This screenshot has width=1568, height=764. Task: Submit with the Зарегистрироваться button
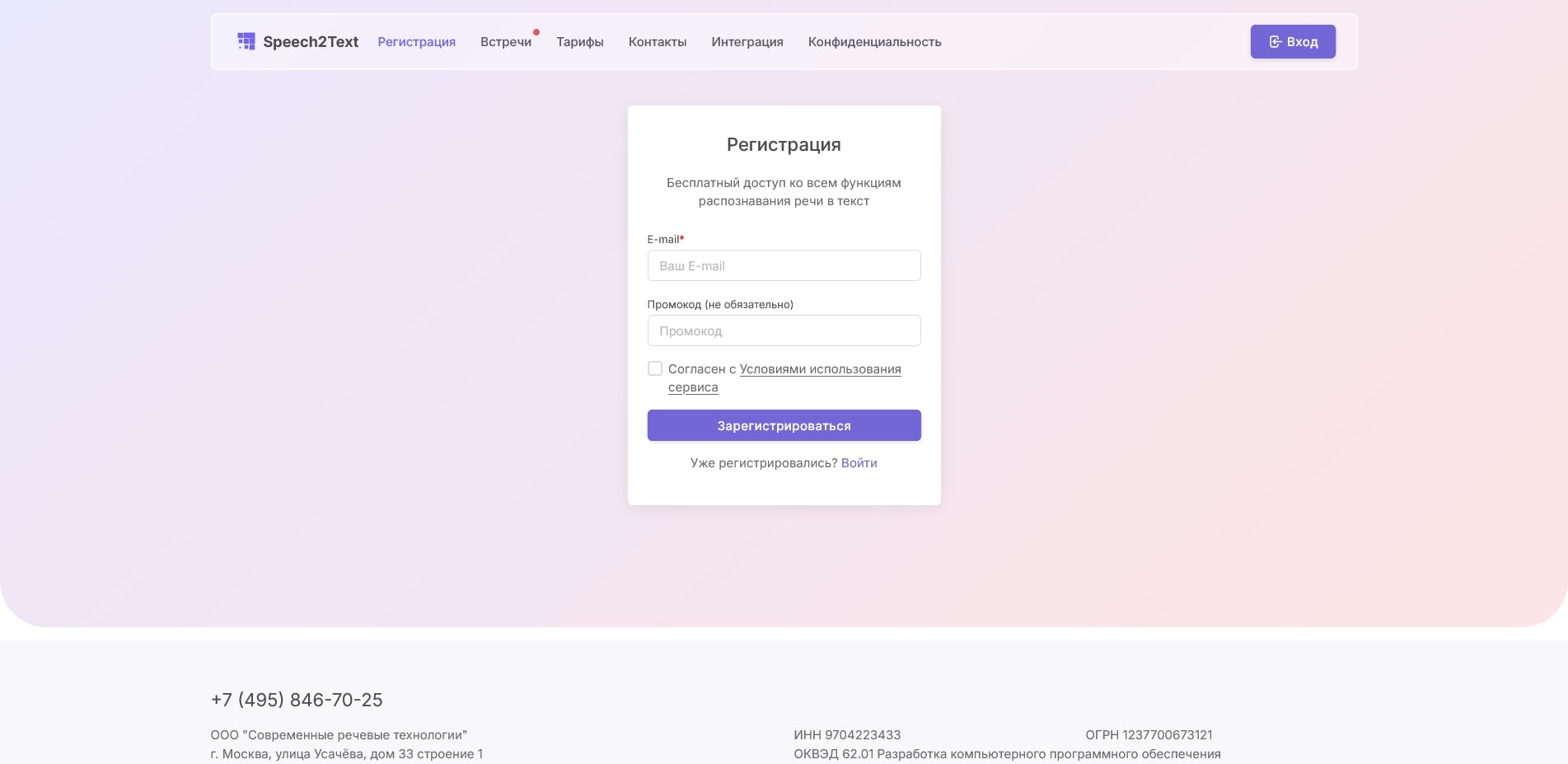click(x=784, y=425)
